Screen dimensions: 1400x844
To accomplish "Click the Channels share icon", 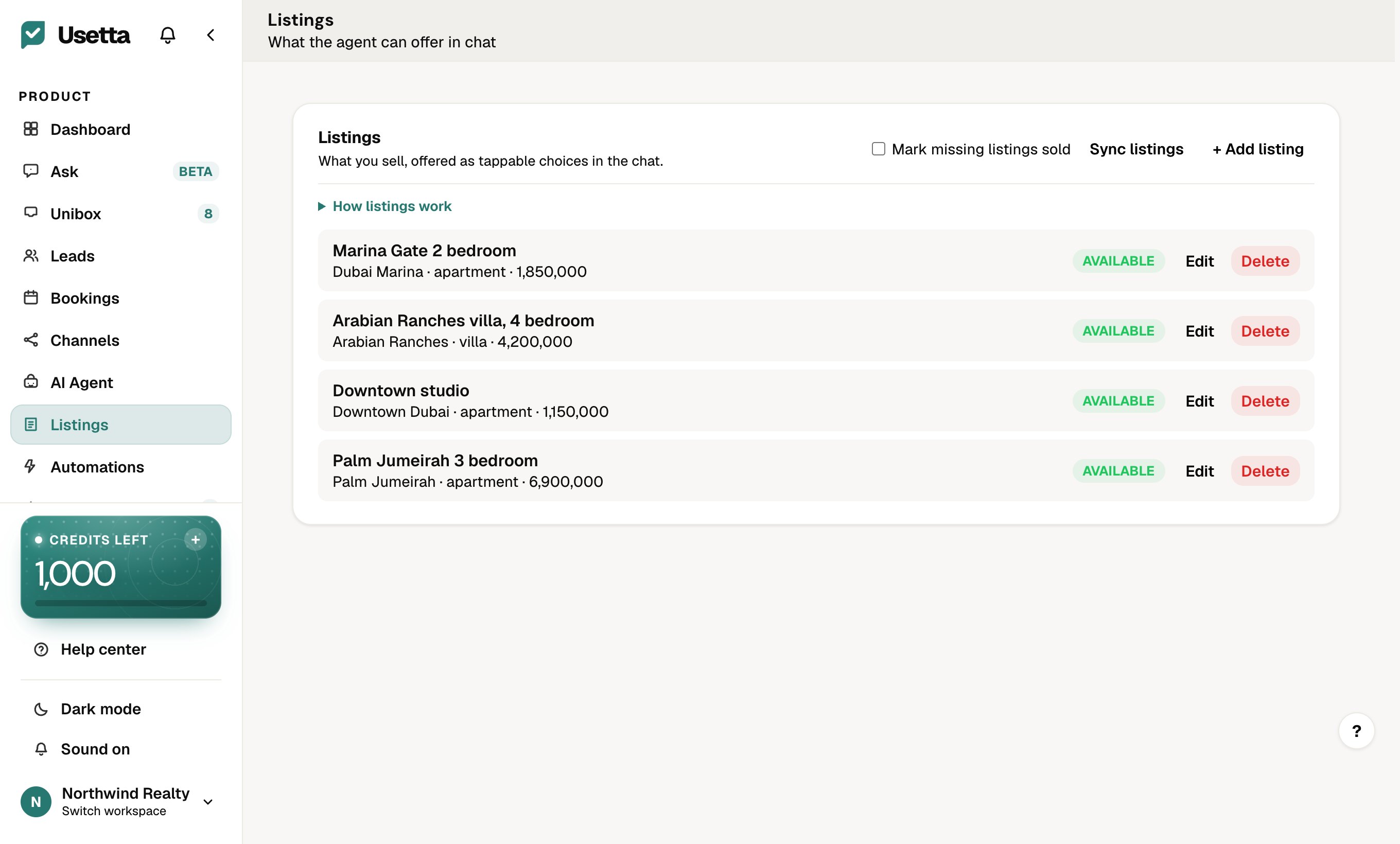I will (31, 340).
